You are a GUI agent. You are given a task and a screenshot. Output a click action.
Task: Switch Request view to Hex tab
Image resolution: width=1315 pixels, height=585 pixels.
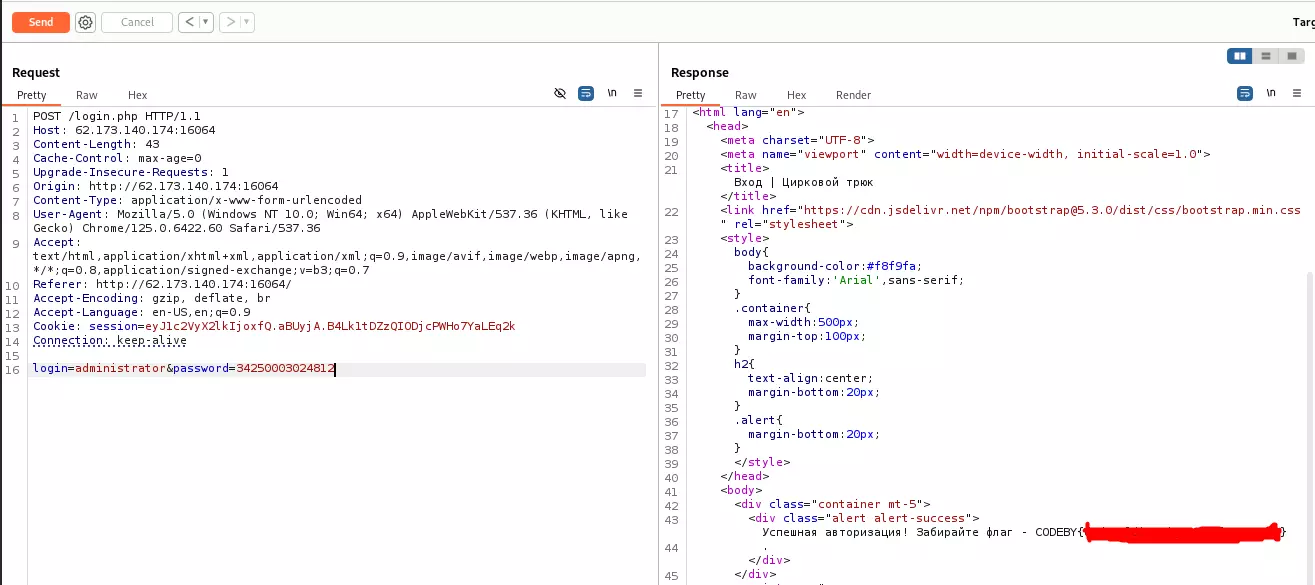click(x=138, y=95)
